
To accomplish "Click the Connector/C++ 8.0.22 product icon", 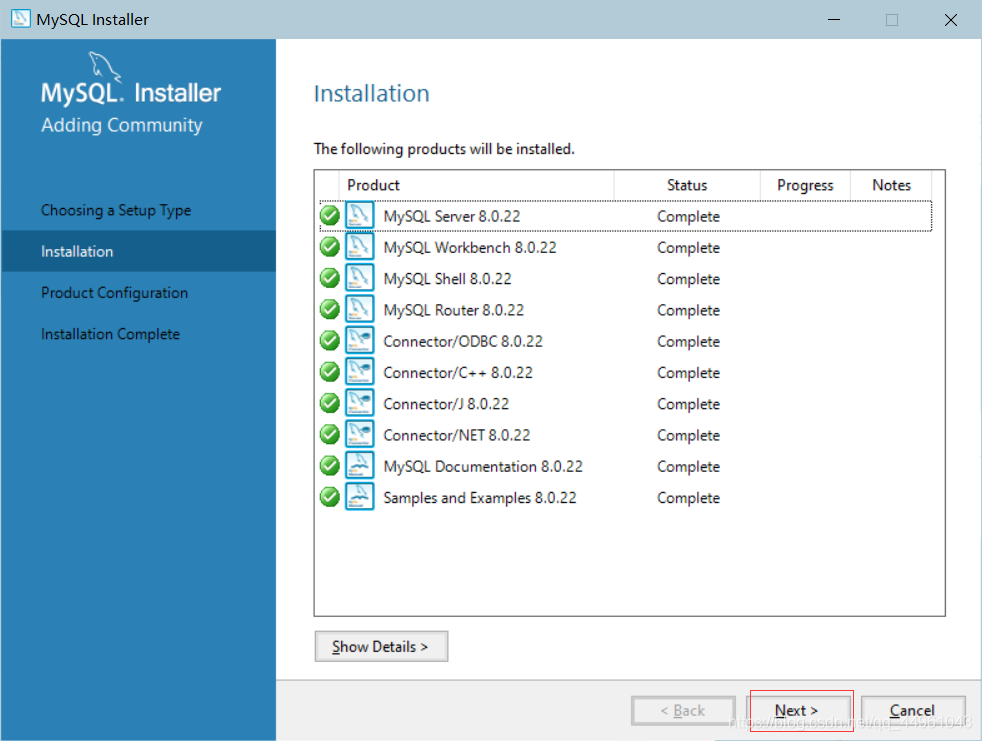I will [x=359, y=372].
